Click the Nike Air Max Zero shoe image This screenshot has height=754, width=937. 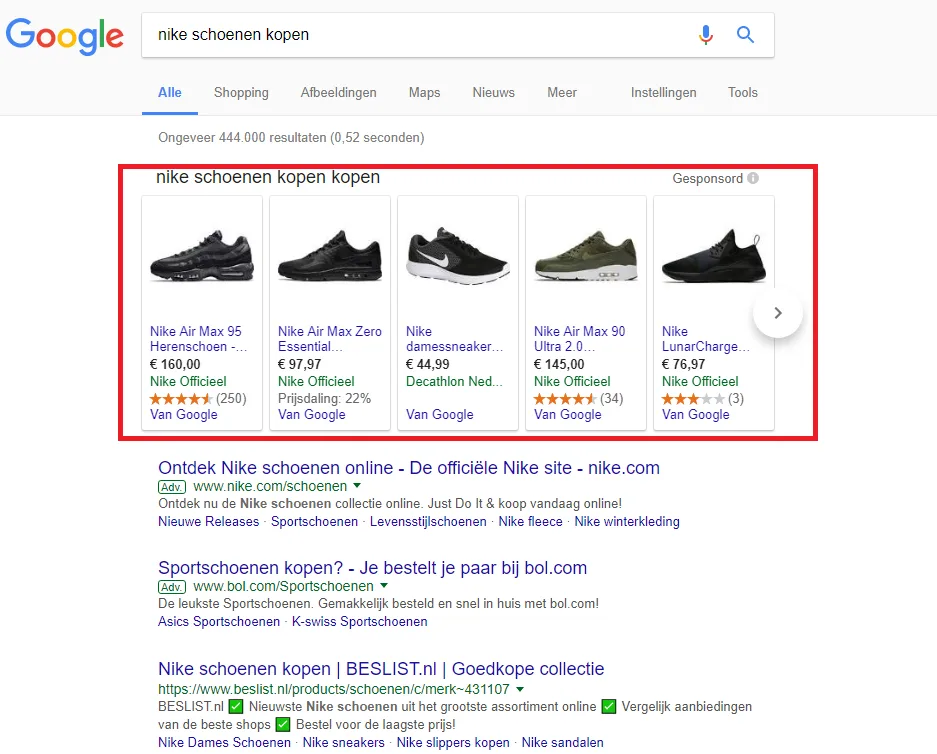pos(330,256)
